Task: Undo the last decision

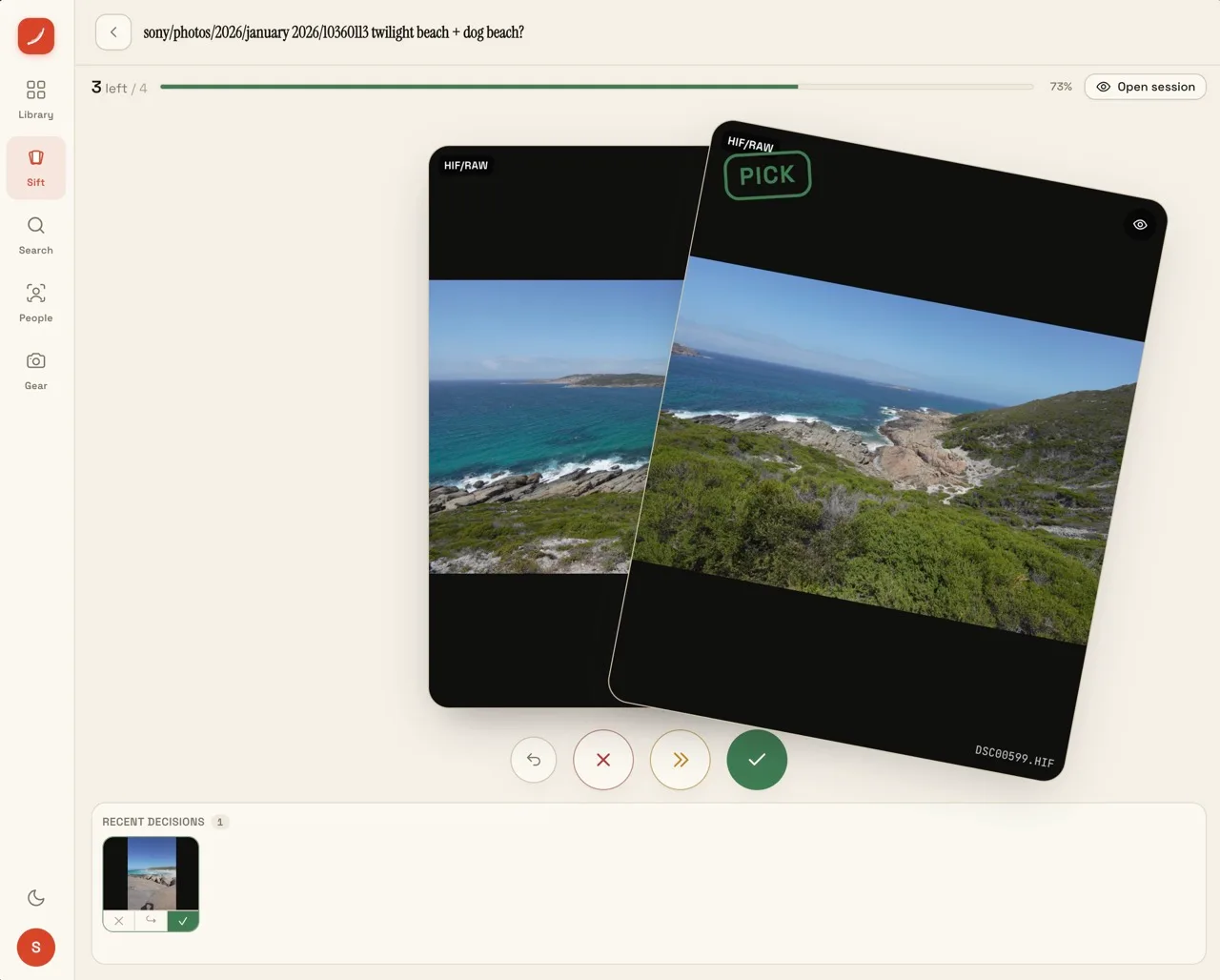Action: 534,760
